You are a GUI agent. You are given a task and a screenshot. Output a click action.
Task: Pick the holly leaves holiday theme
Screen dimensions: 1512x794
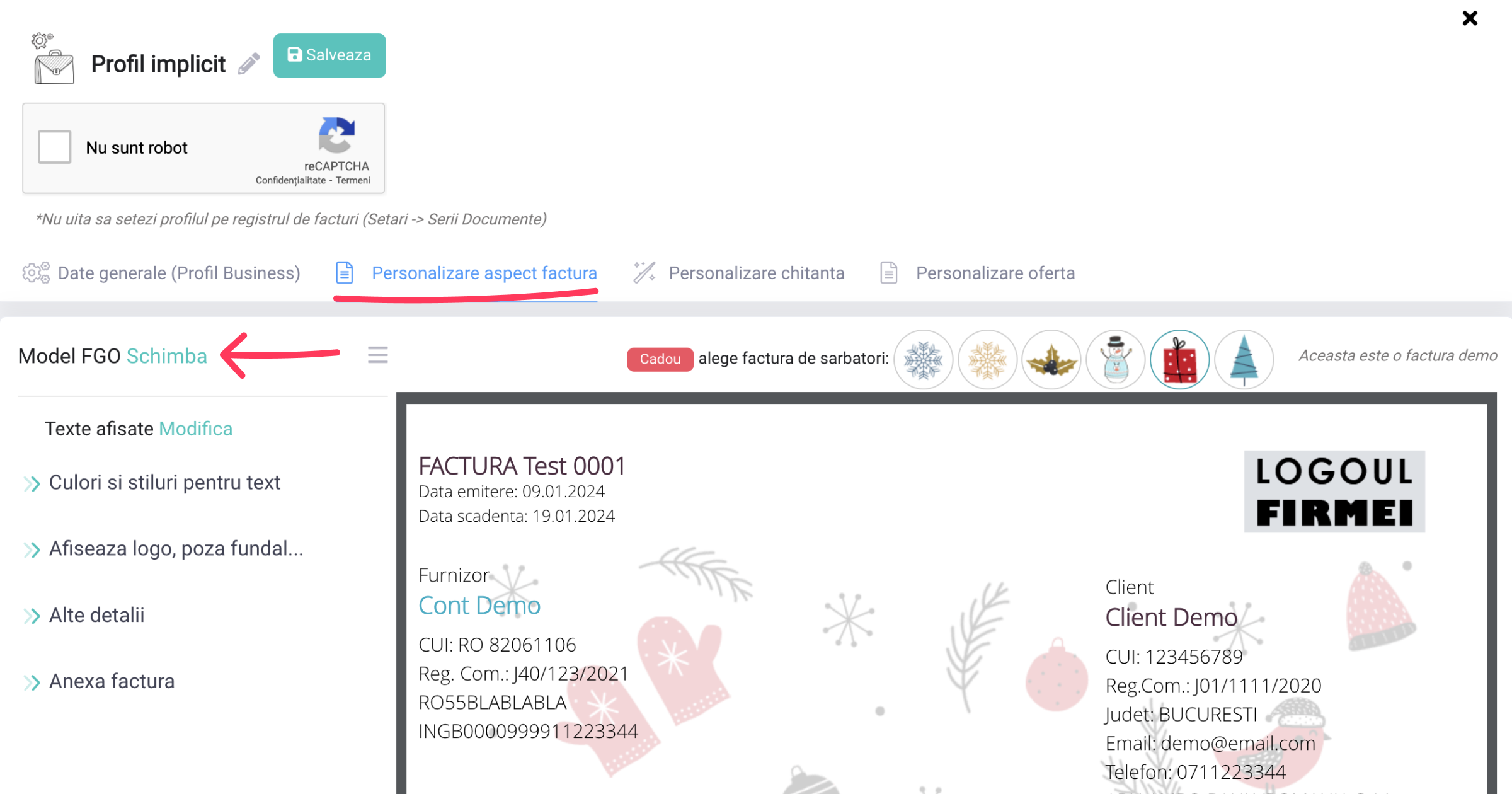coord(1051,360)
